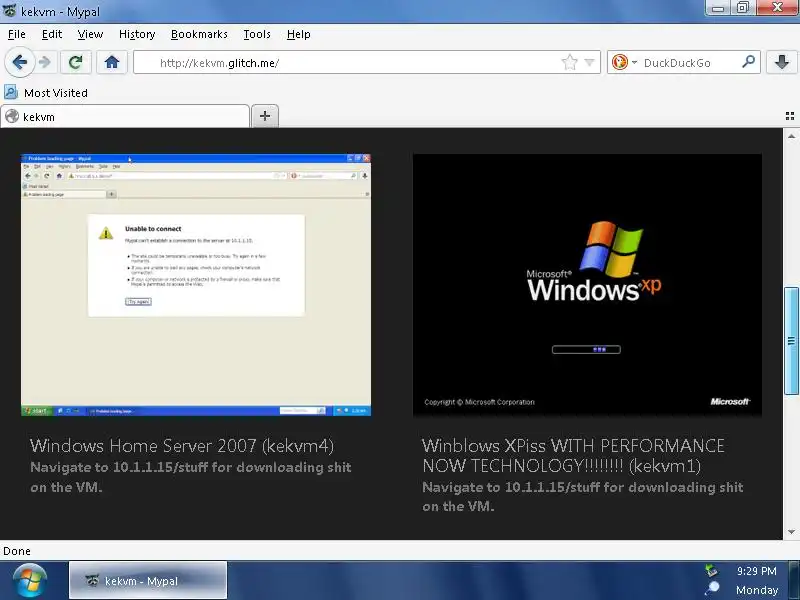Viewport: 800px width, 600px height.
Task: Open the Tools menu
Action: point(257,34)
